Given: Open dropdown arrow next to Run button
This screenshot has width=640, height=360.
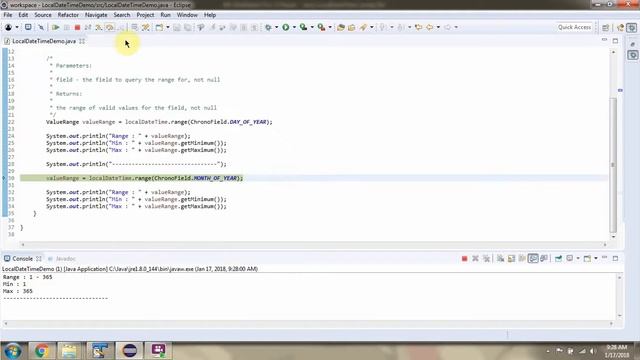Looking at the screenshot, I should pyautogui.click(x=294, y=27).
